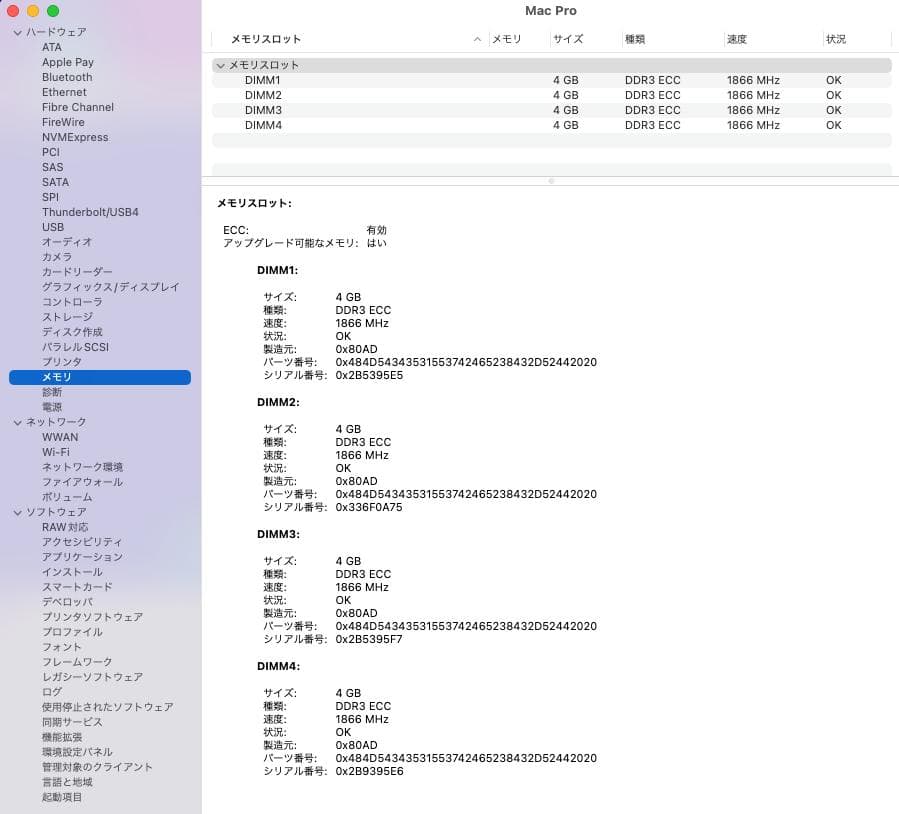Collapse the ソフトウェア tree

click(x=17, y=512)
